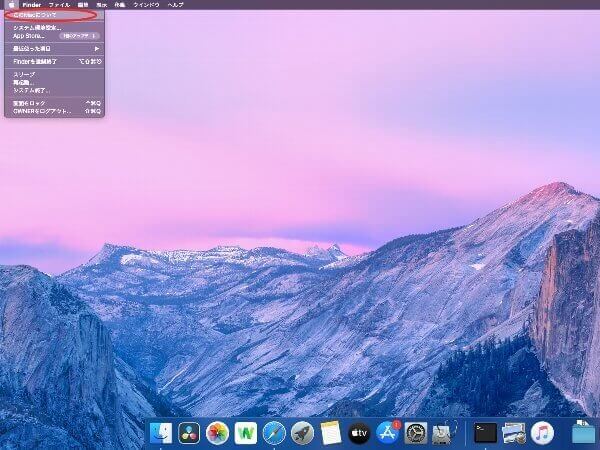This screenshot has height=450, width=600.
Task: Select 画面をロック menu entry
Action: [x=54, y=103]
